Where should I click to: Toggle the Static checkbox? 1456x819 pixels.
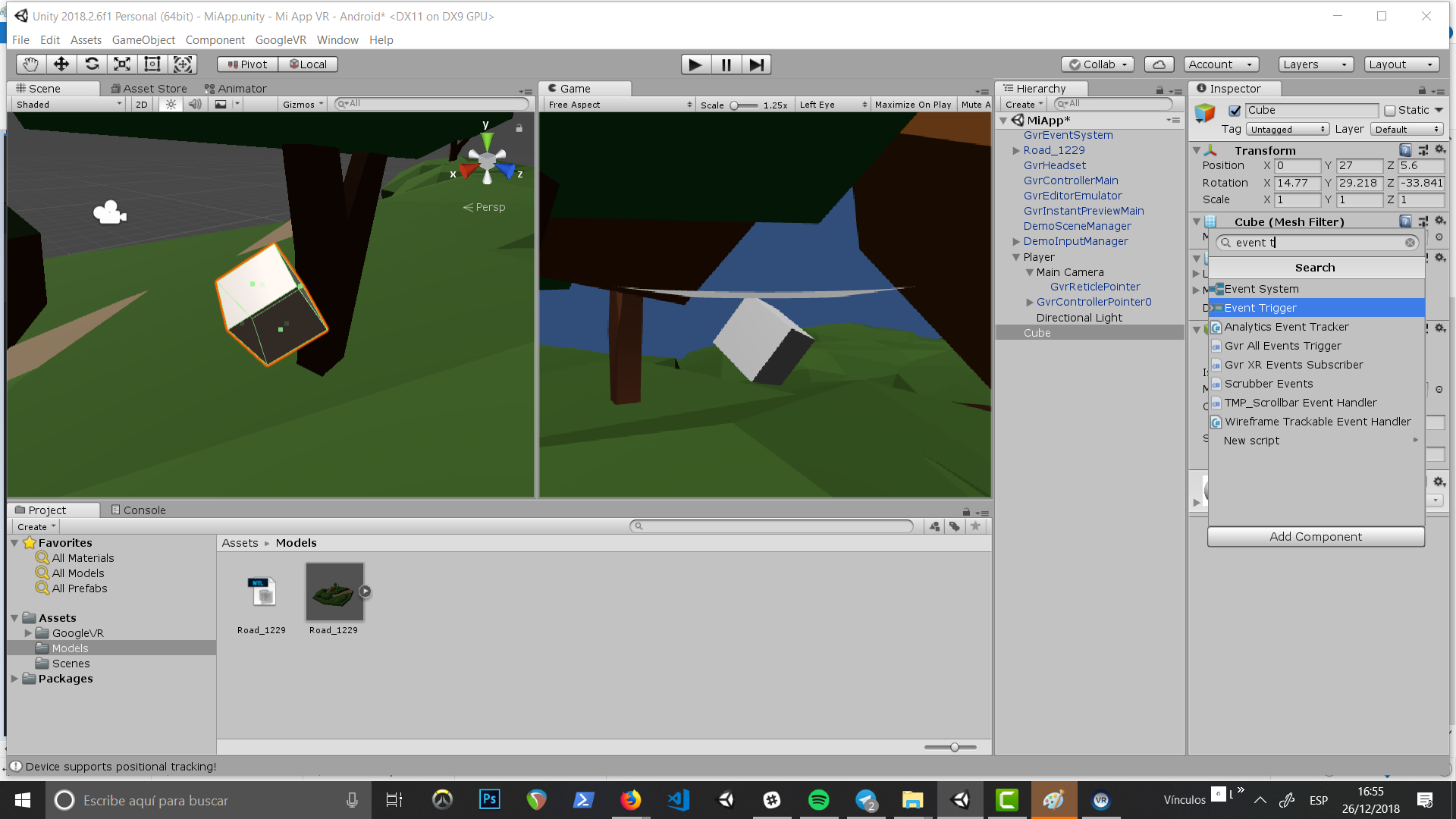(x=1390, y=111)
